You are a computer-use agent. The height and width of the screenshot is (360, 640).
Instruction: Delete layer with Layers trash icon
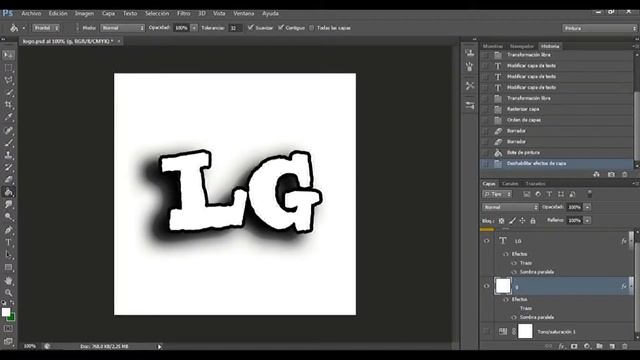click(x=624, y=346)
